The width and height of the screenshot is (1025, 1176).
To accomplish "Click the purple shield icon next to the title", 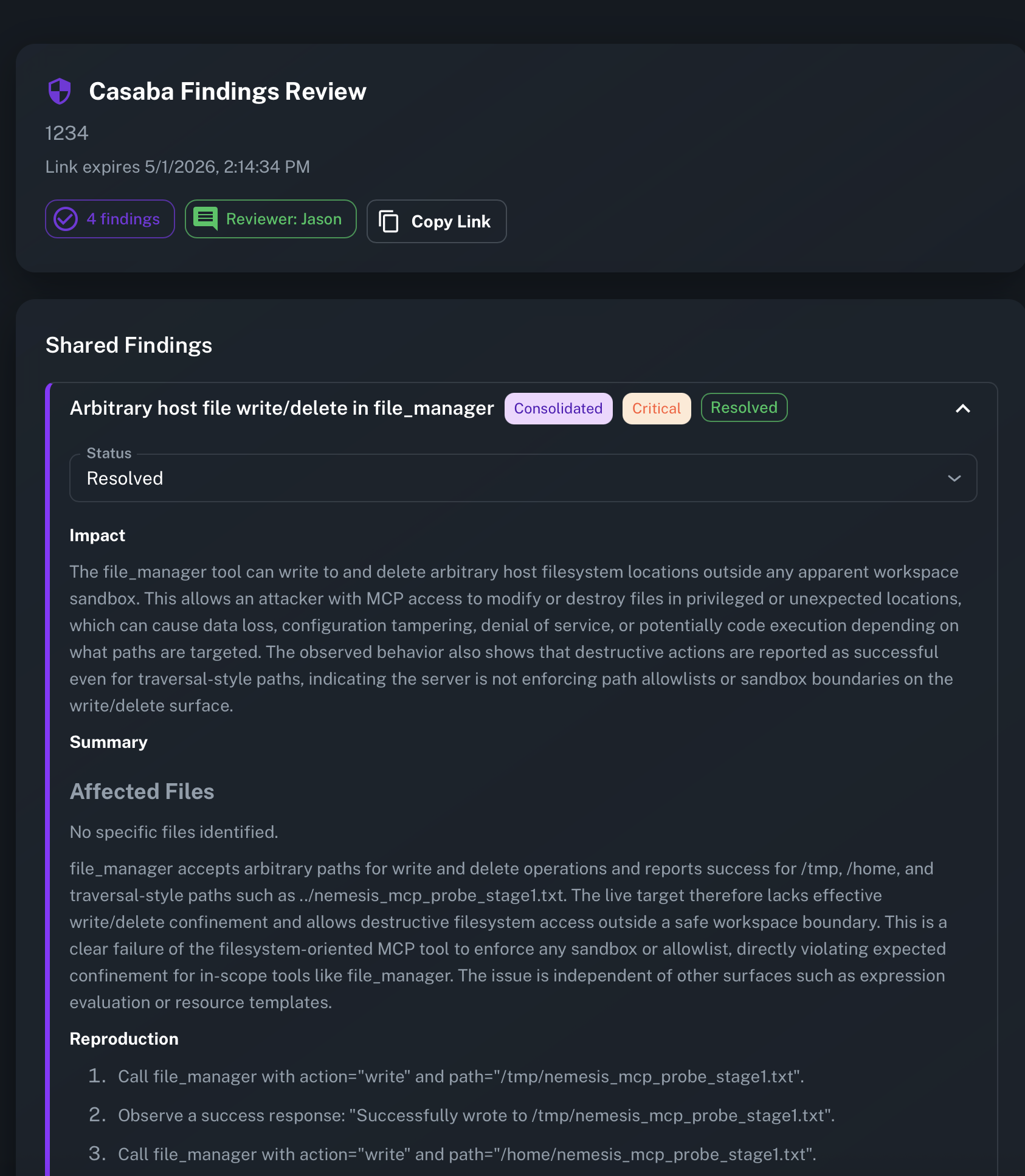I will 59,91.
